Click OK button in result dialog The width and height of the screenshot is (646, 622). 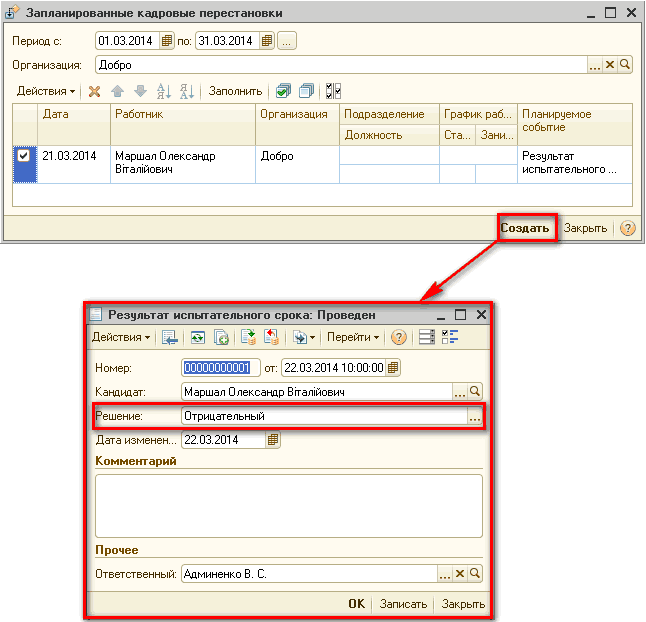[x=356, y=604]
